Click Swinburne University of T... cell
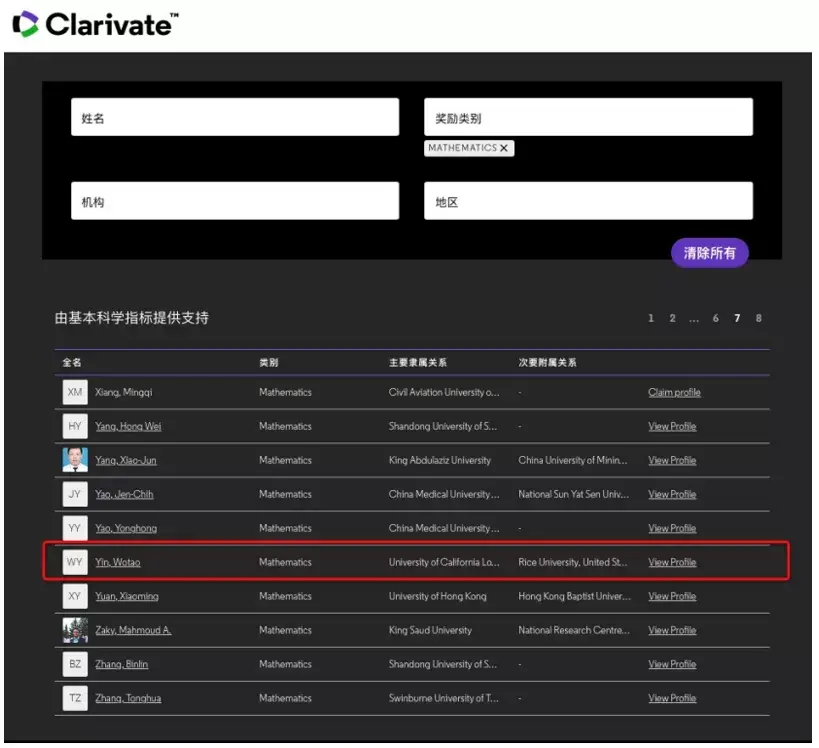 point(443,698)
